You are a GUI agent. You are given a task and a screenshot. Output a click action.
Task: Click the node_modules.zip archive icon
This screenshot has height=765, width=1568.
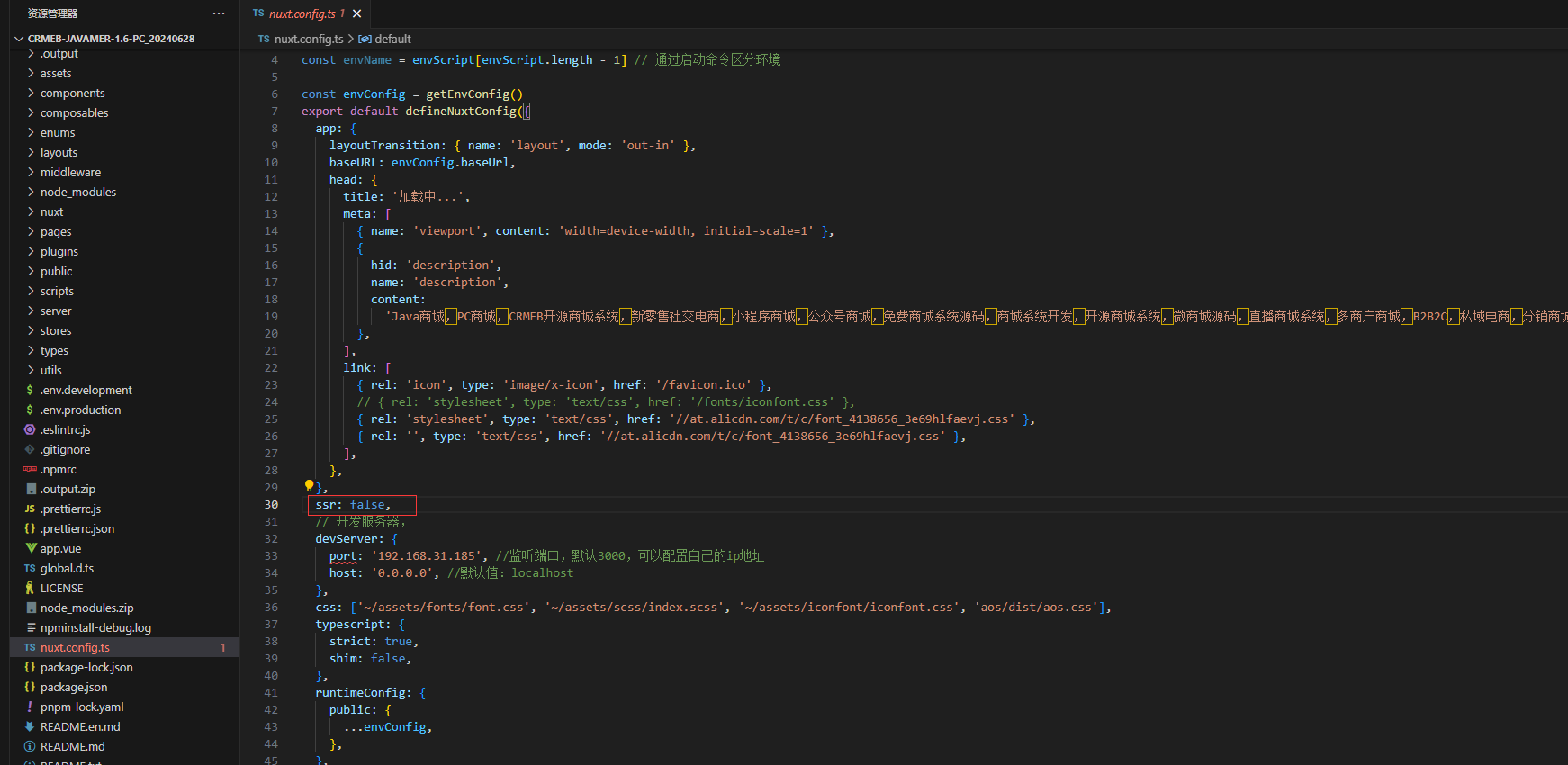[x=31, y=607]
